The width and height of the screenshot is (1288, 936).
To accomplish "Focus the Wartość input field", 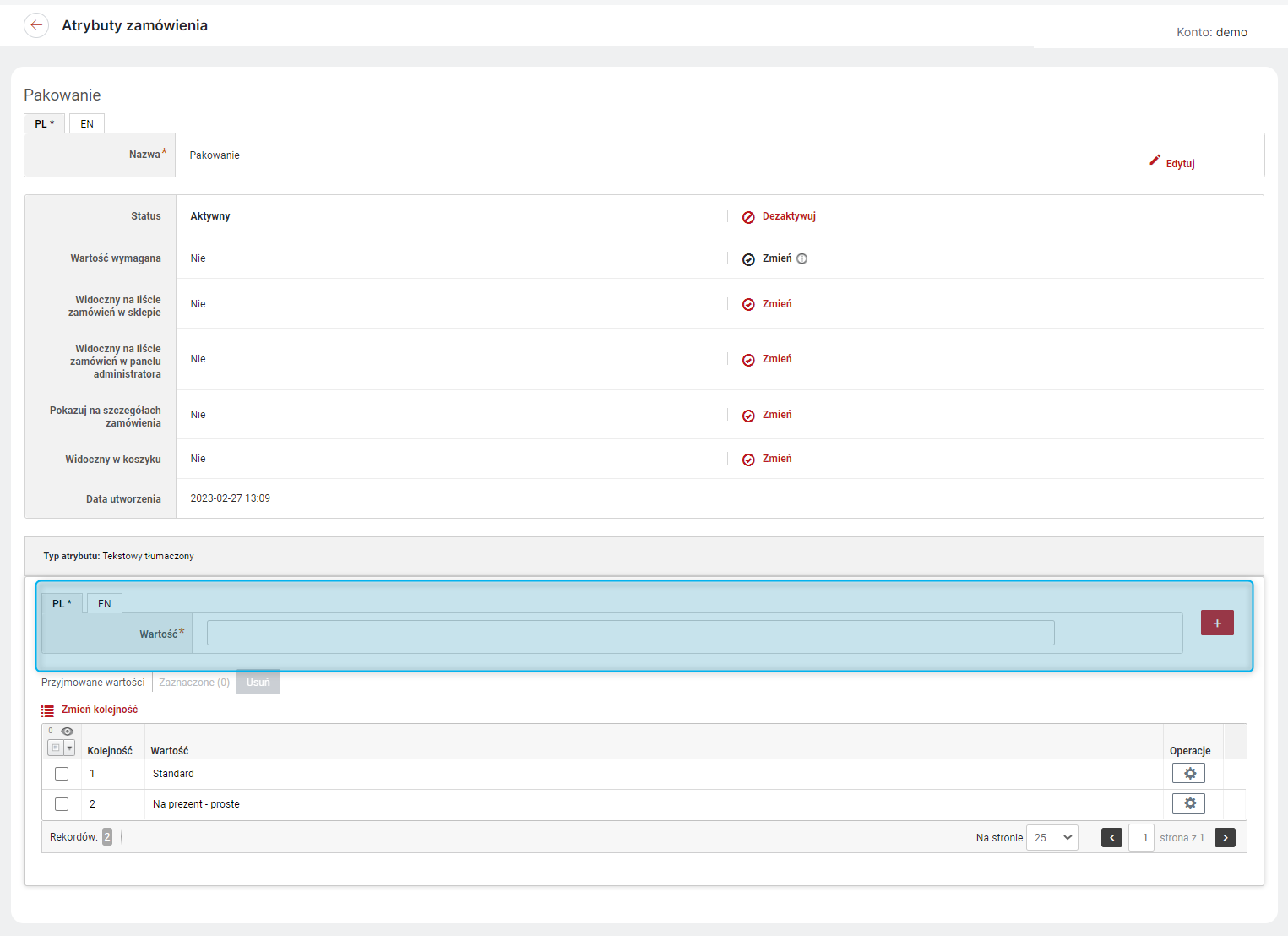I will tap(630, 633).
